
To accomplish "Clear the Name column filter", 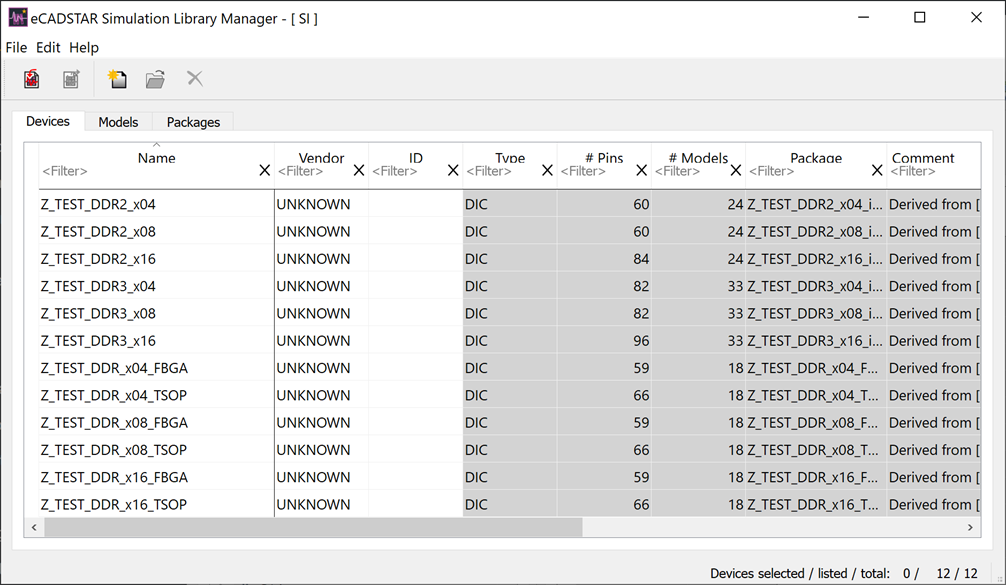I will click(x=264, y=171).
